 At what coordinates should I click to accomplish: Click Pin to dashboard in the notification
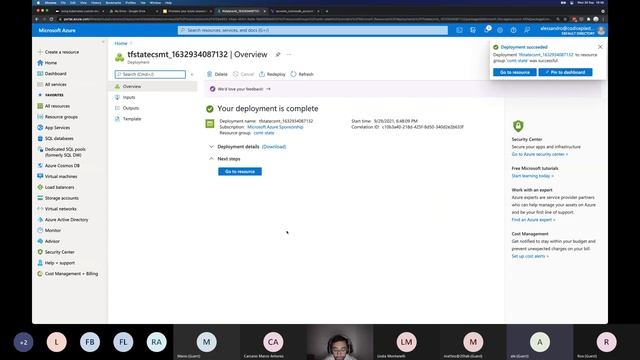point(565,72)
